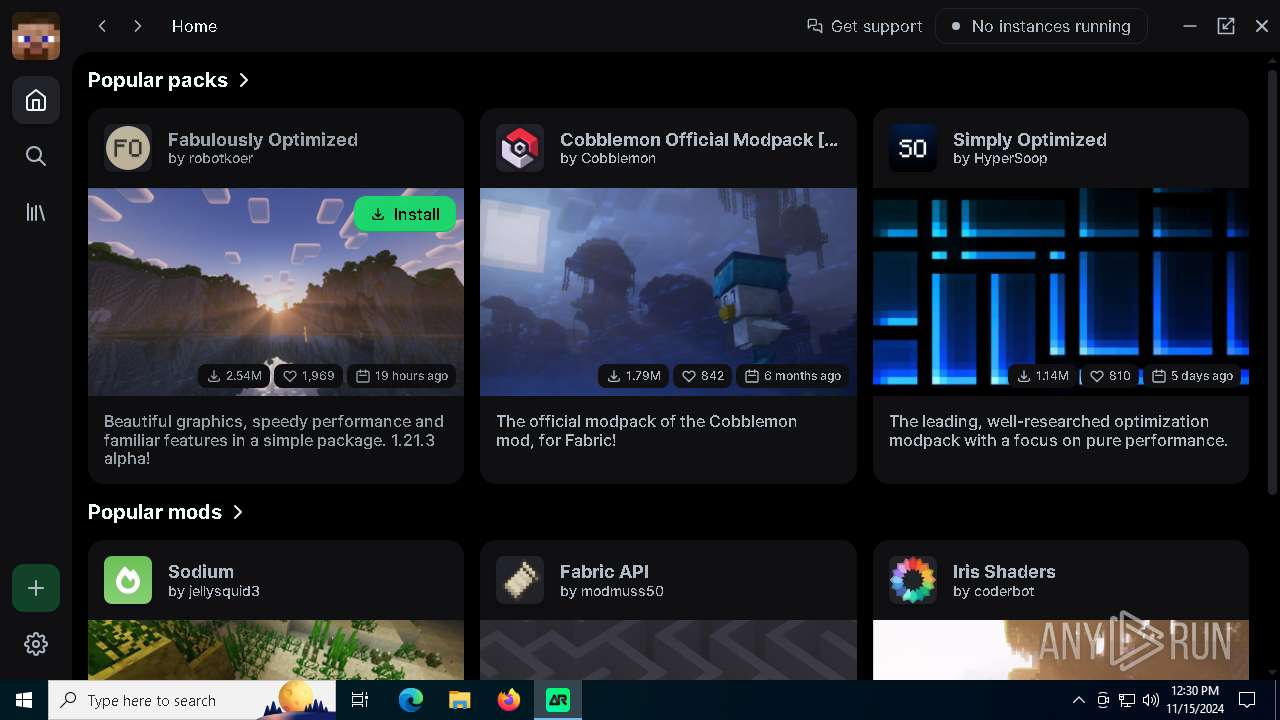
Task: Expand Popular packs section
Action: (x=169, y=80)
